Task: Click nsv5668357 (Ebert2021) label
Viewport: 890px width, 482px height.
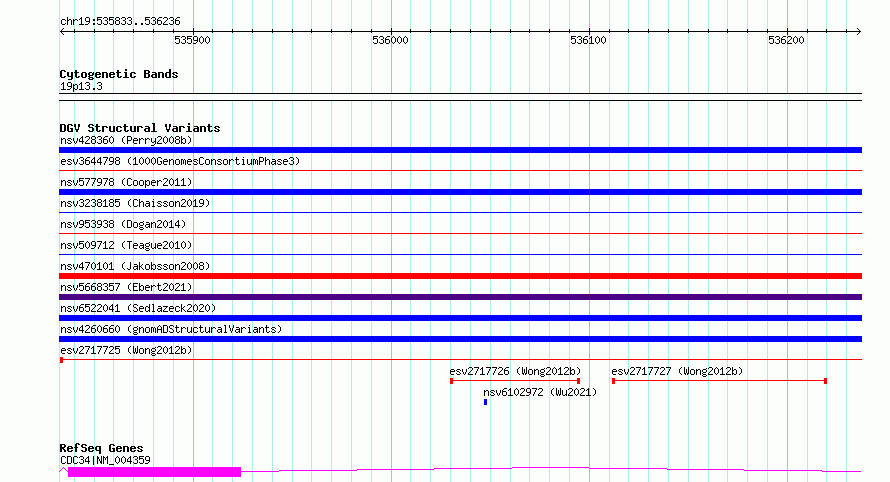Action: [x=126, y=287]
